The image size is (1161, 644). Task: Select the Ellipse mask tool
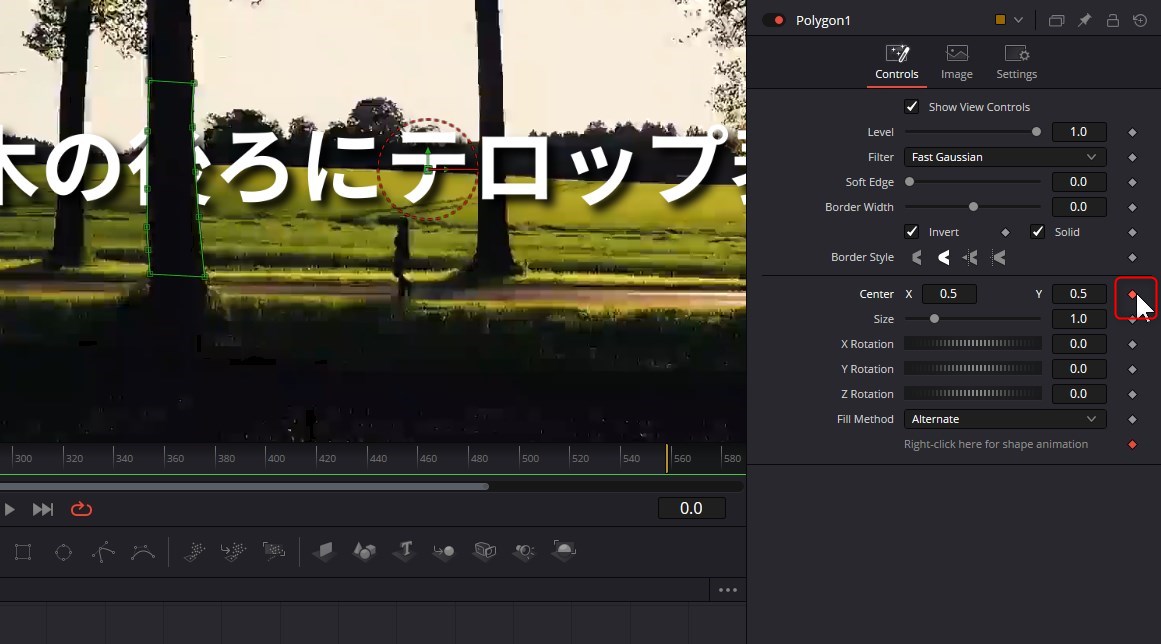point(63,551)
